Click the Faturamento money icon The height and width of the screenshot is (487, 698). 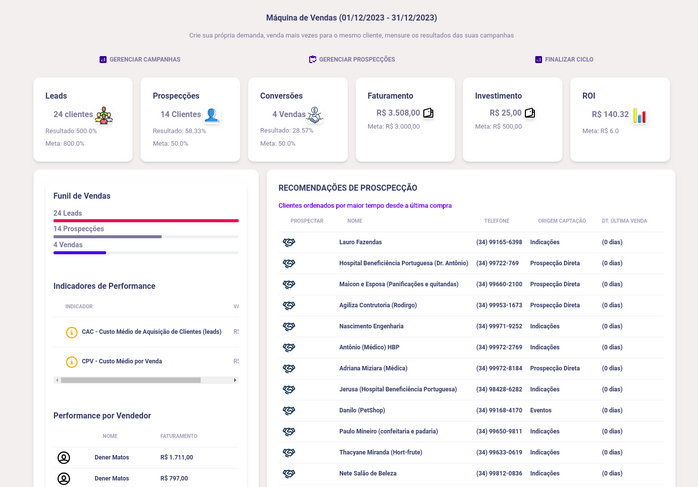(428, 113)
